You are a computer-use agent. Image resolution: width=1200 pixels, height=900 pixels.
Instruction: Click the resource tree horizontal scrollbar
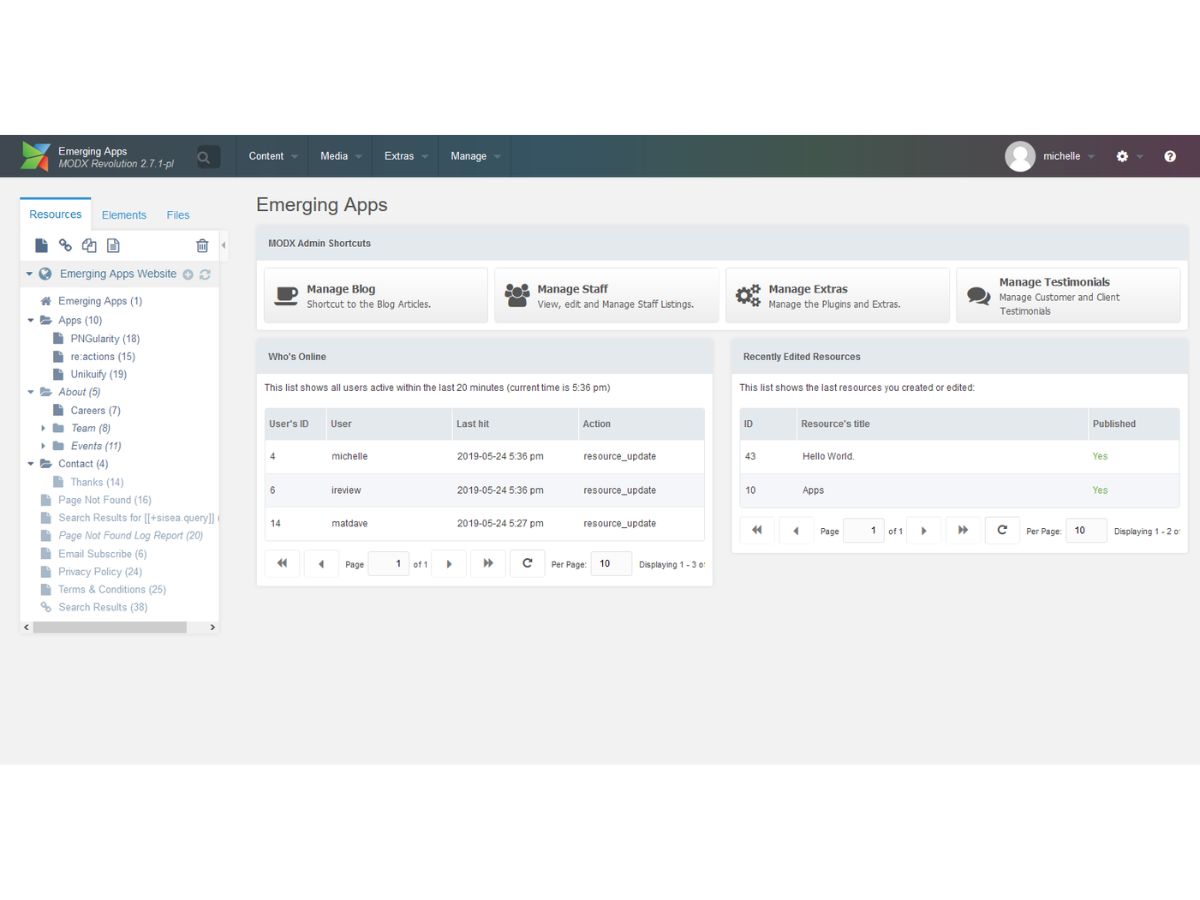coord(110,627)
